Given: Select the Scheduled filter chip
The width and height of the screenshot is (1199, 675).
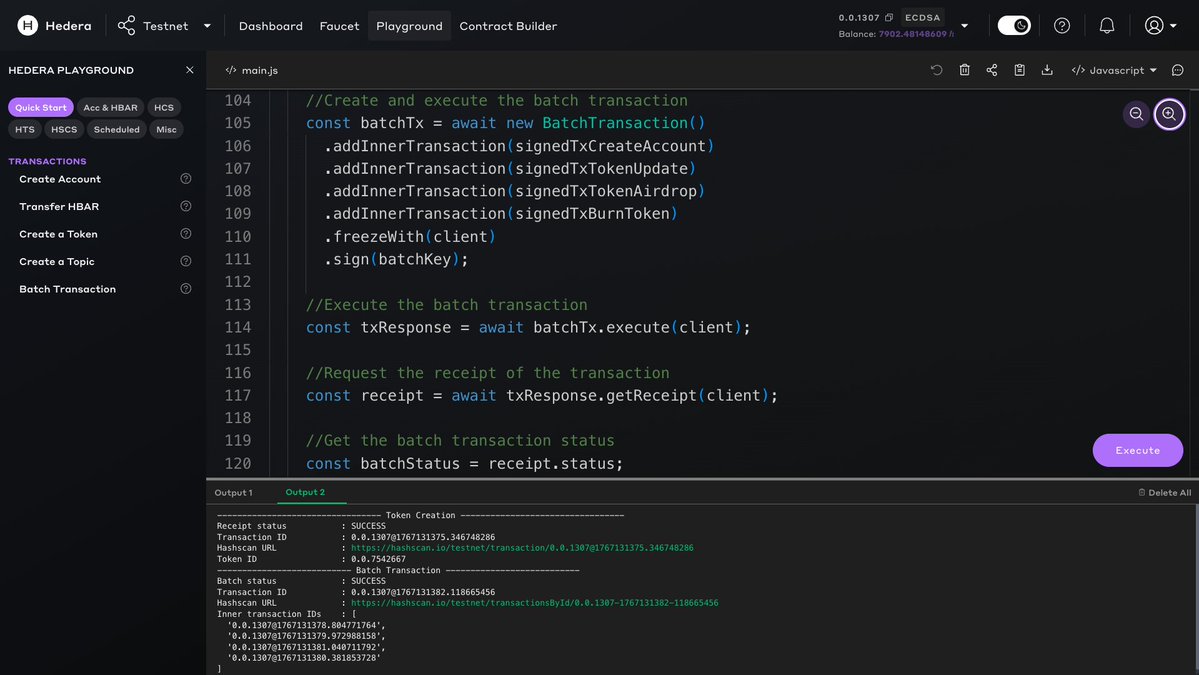Looking at the screenshot, I should point(116,129).
